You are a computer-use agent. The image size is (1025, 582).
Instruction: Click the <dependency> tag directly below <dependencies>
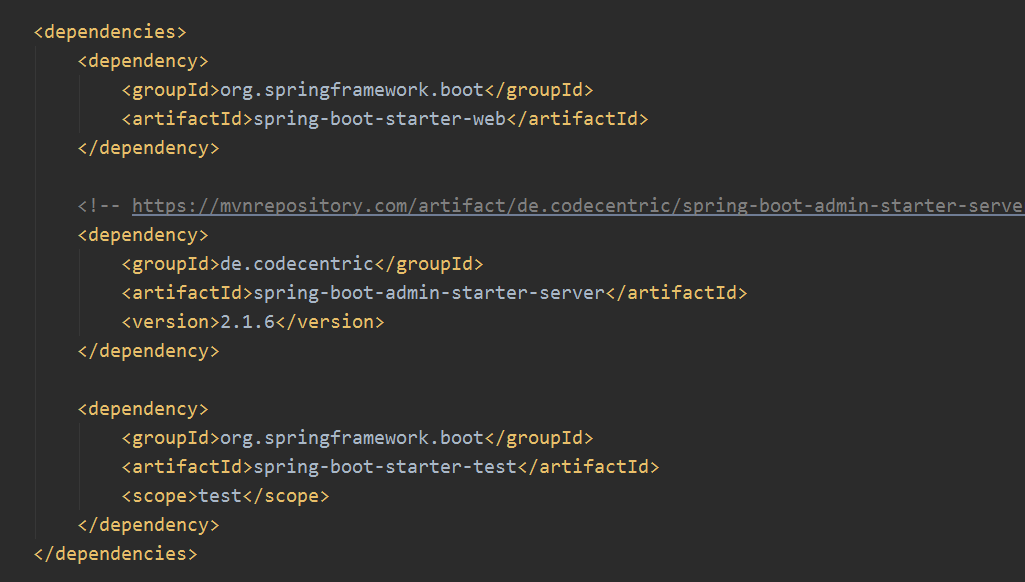[143, 61]
